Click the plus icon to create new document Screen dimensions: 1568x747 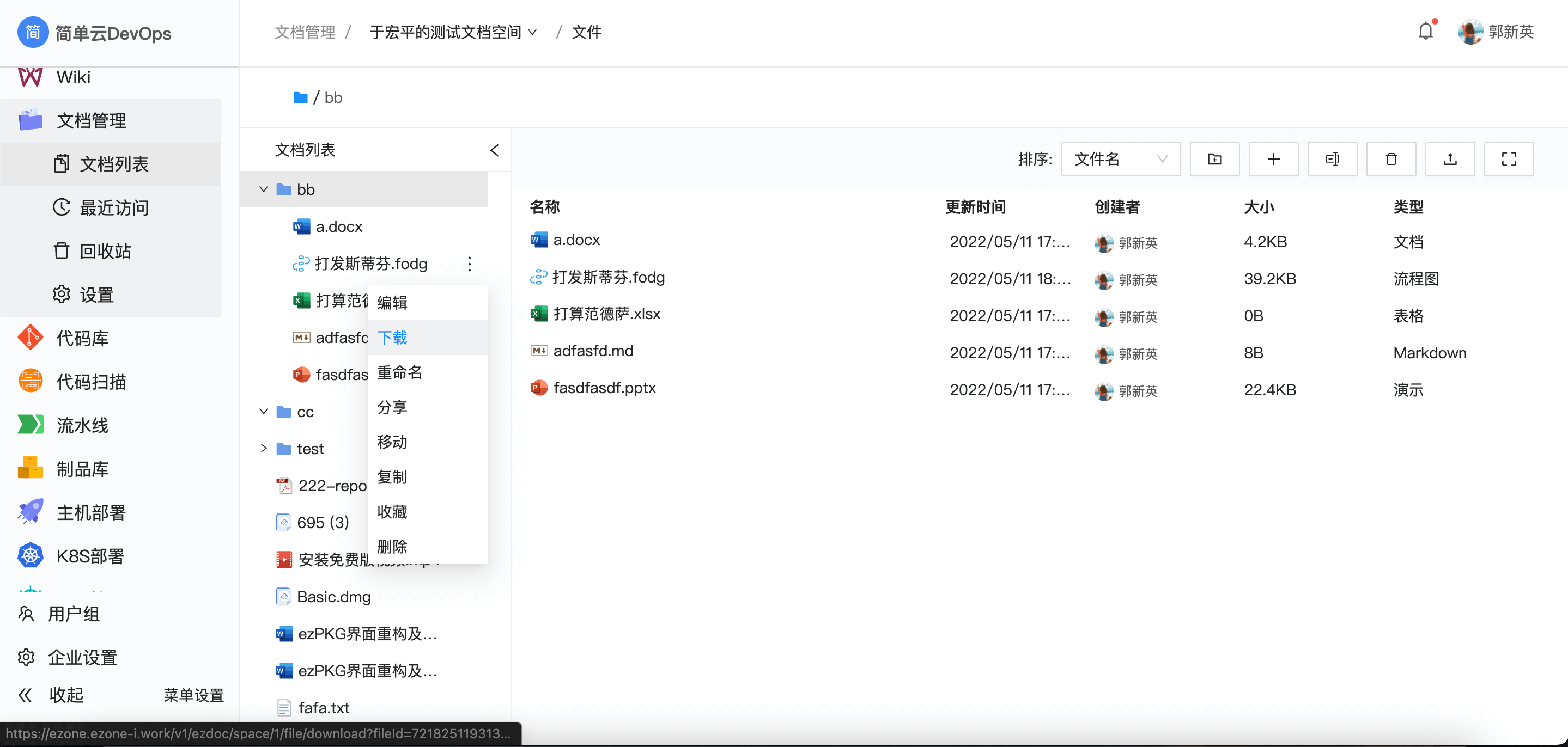pos(1273,159)
